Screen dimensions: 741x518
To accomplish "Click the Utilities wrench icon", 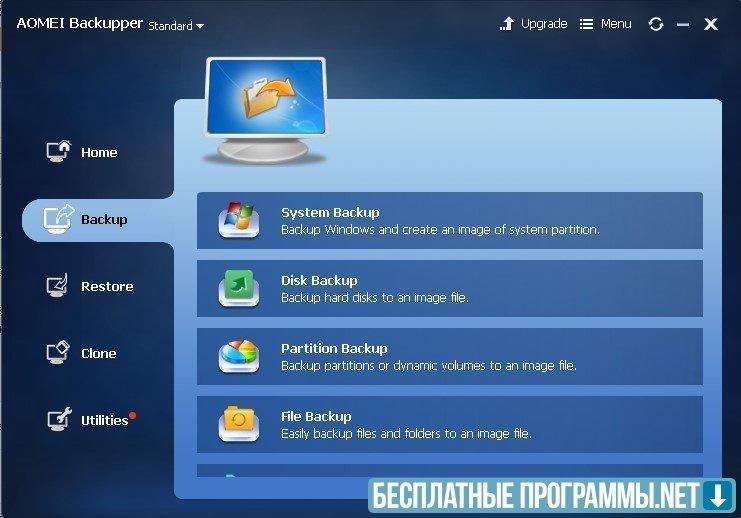I will (59, 420).
